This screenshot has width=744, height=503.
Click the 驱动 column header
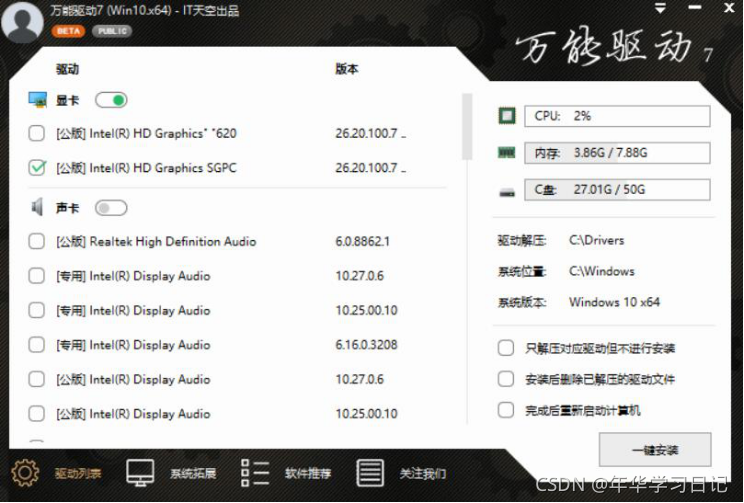[x=67, y=69]
